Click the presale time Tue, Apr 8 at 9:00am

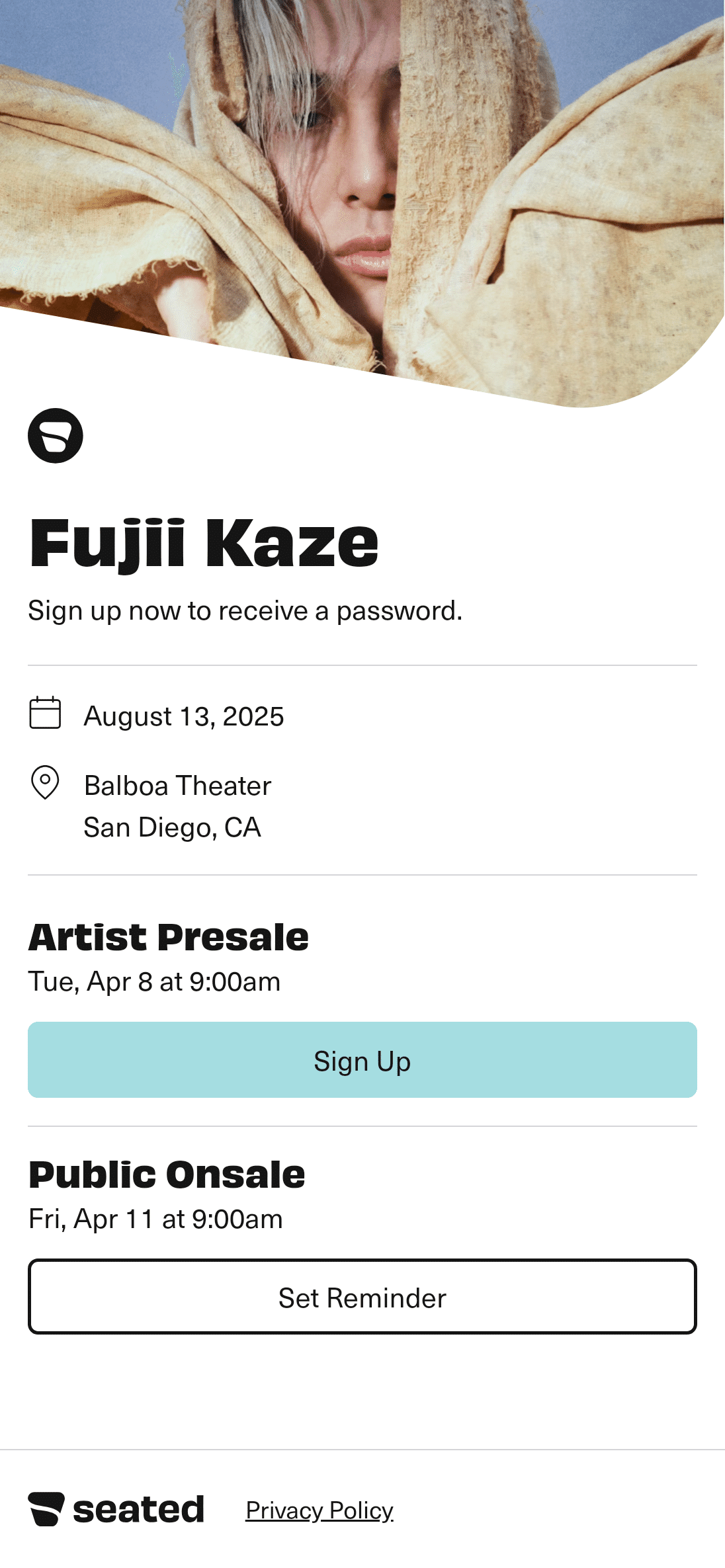click(155, 982)
